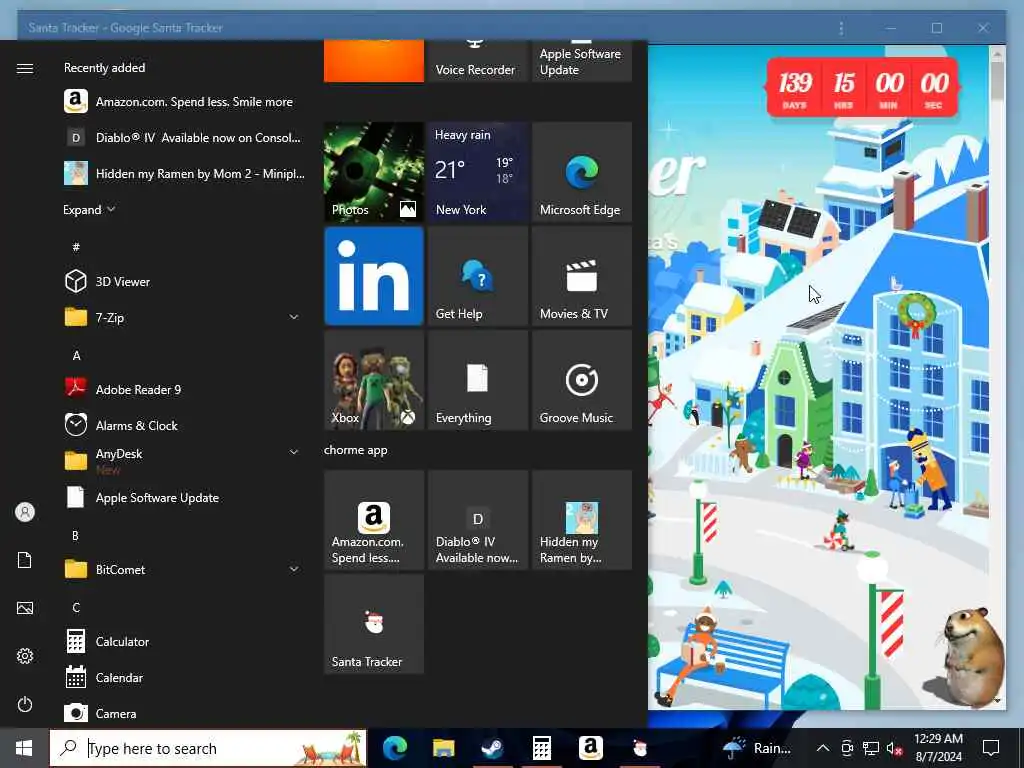Open Settings gear in Start sidebar

(x=25, y=656)
